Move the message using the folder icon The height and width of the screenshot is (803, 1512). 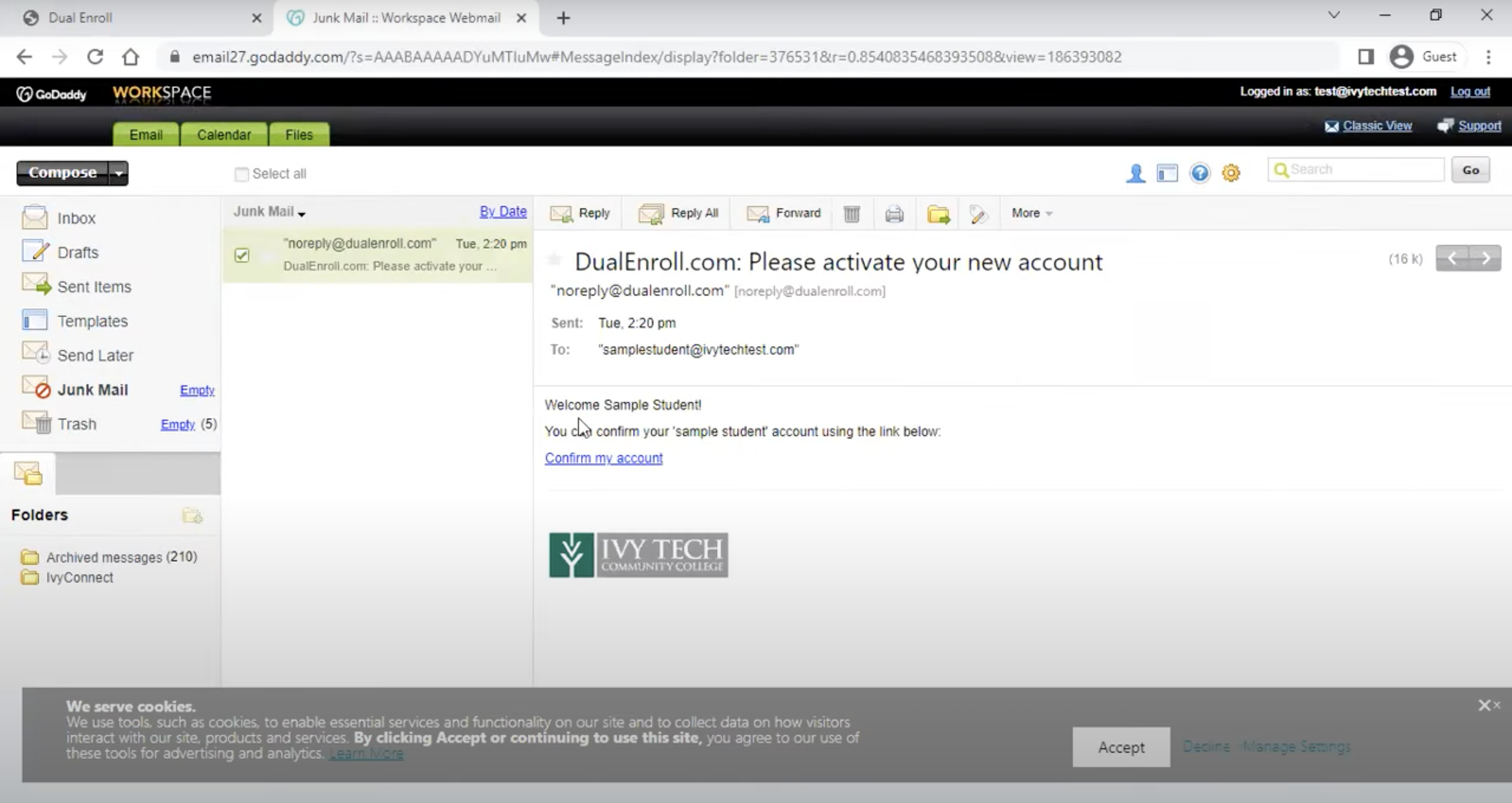click(937, 214)
